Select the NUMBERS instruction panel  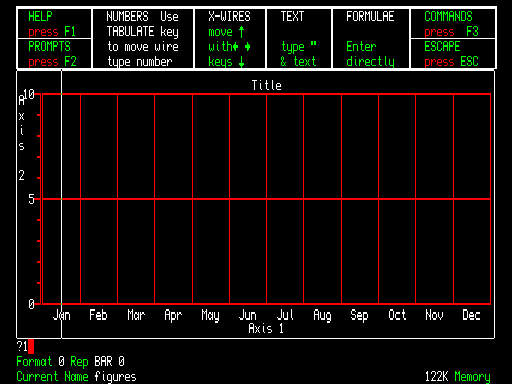[143, 39]
